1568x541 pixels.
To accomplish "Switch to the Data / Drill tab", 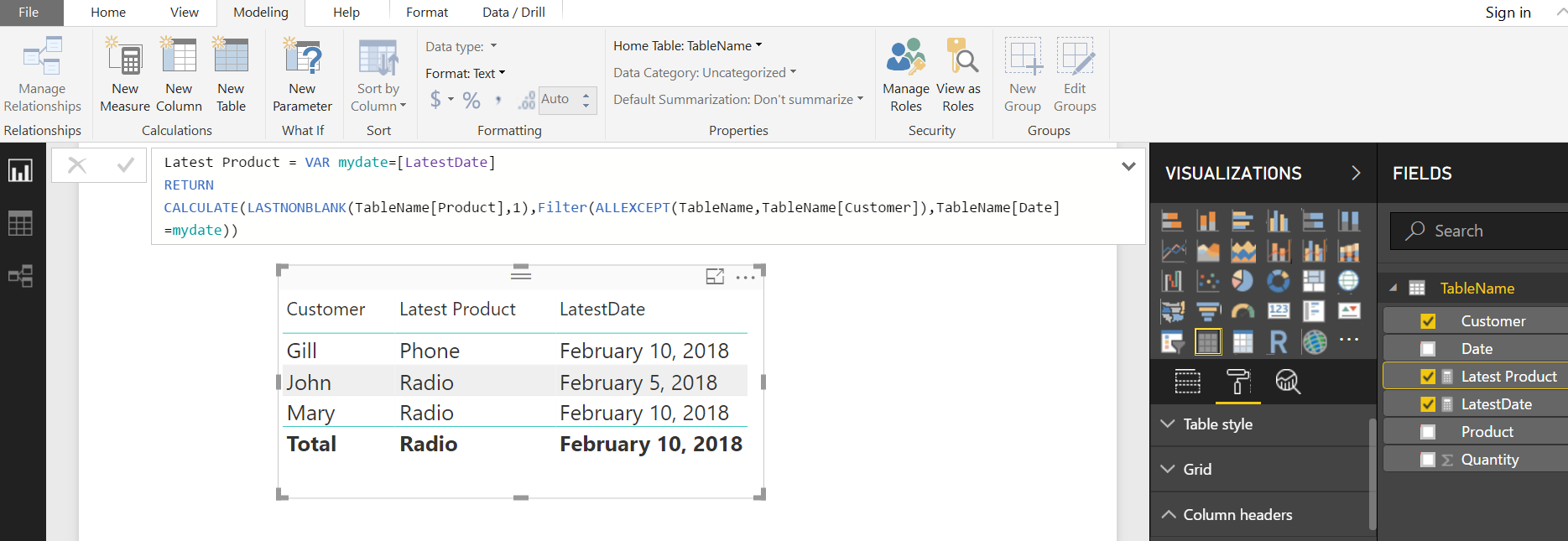I will click(x=513, y=13).
